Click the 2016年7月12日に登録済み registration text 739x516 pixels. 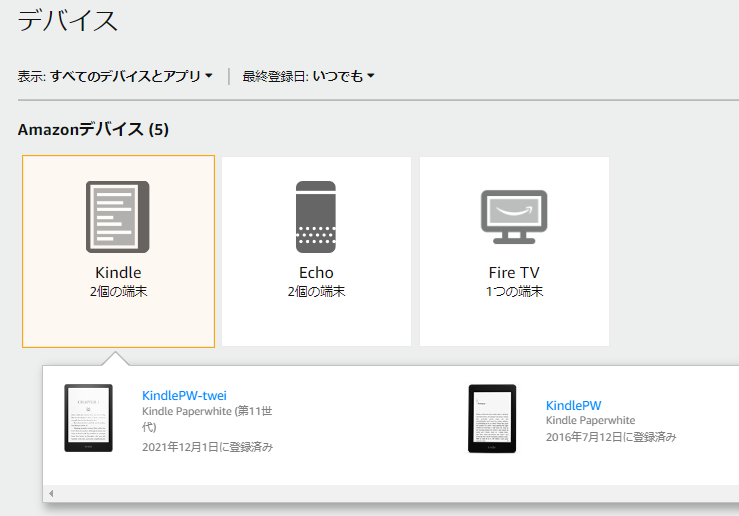coord(611,437)
